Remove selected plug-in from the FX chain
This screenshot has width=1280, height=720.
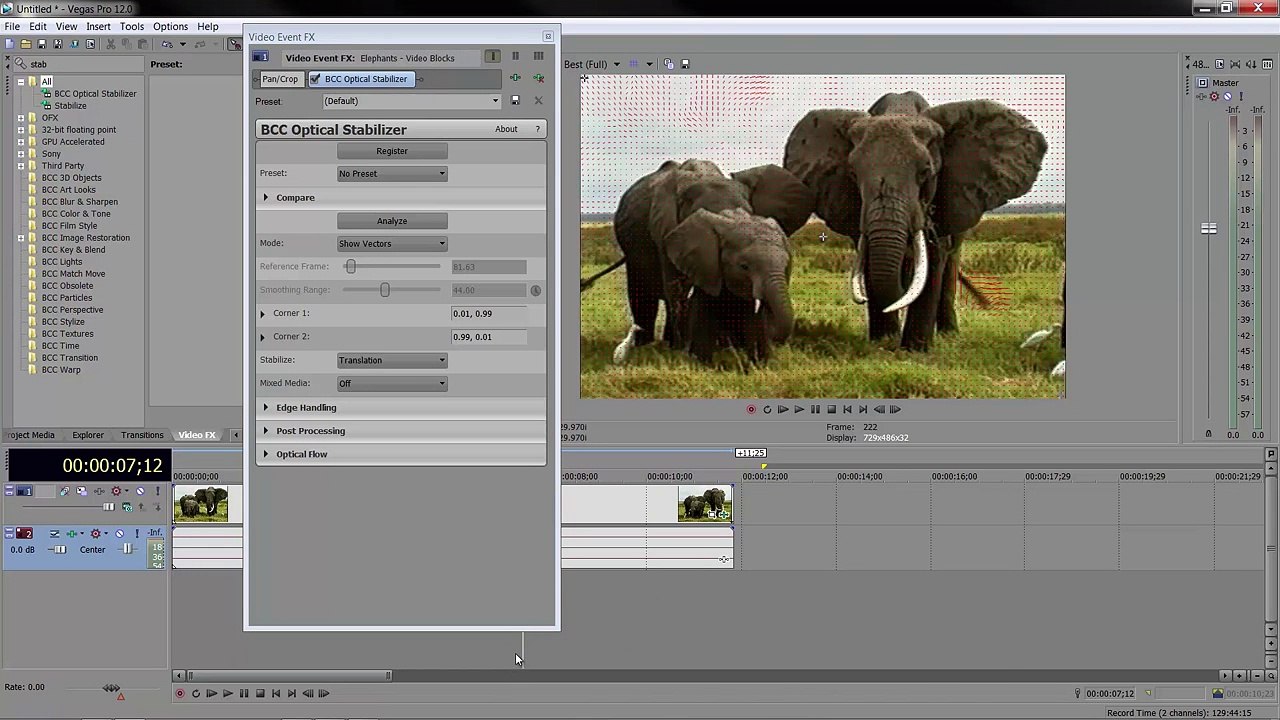tap(538, 78)
